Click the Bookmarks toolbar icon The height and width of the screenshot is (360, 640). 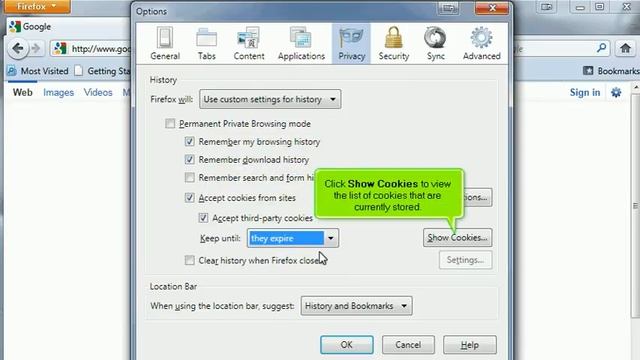[x=588, y=71]
